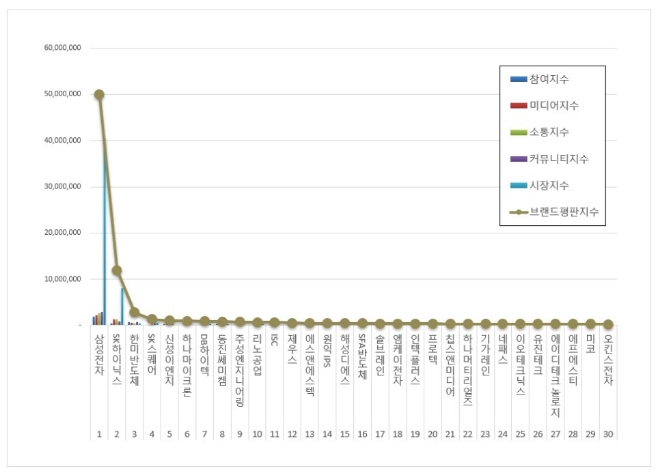Image resolution: width=660 pixels, height=475 pixels.
Task: Click the SK하이닉스 data point on line
Action: 117,270
